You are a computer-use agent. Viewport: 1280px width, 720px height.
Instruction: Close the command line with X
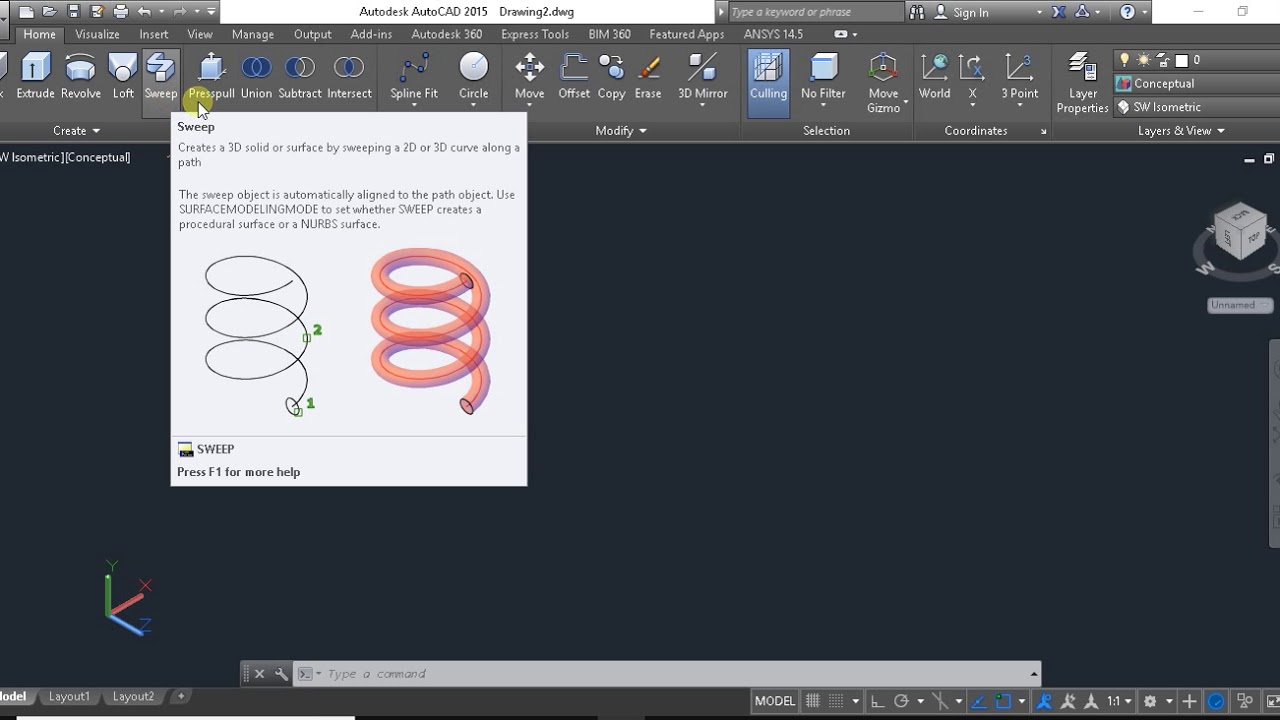tap(259, 674)
